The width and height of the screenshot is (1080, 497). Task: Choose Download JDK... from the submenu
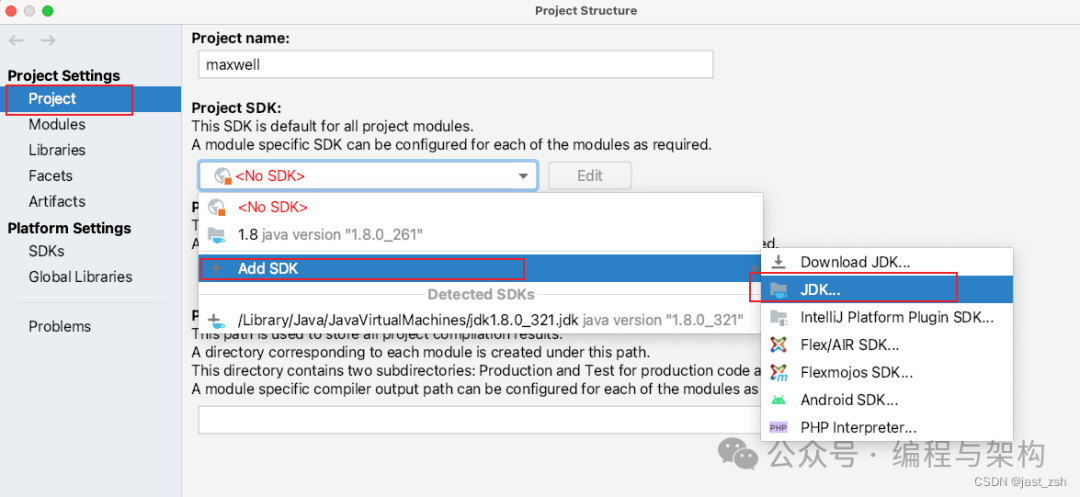point(886,262)
